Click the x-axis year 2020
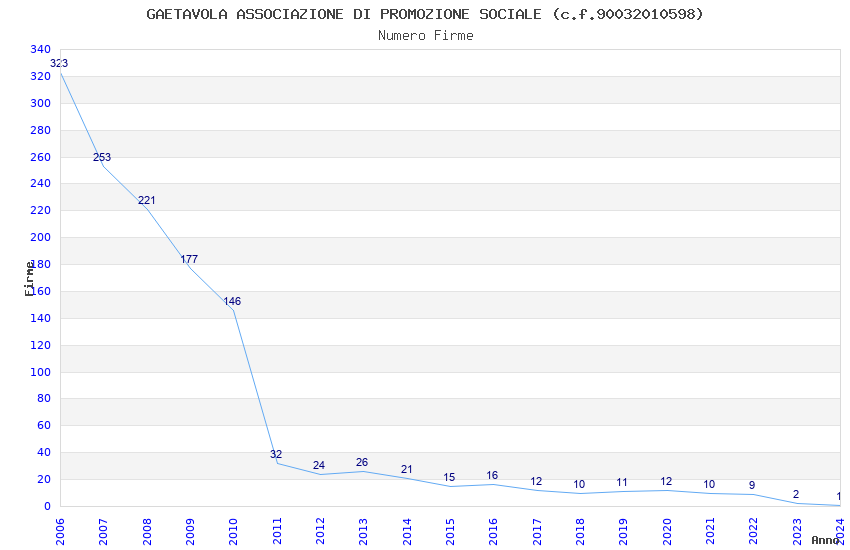The height and width of the screenshot is (550, 850). (667, 532)
